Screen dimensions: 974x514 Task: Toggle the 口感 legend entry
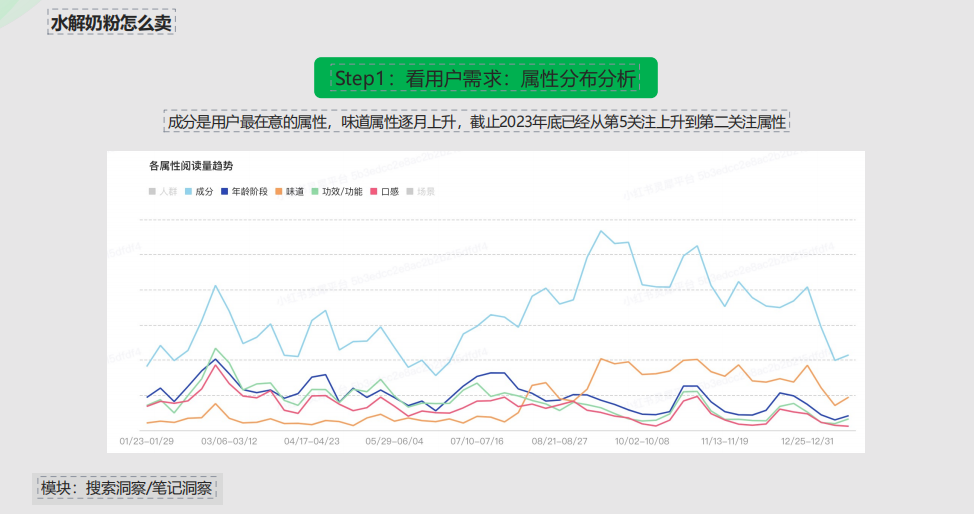pyautogui.click(x=385, y=192)
